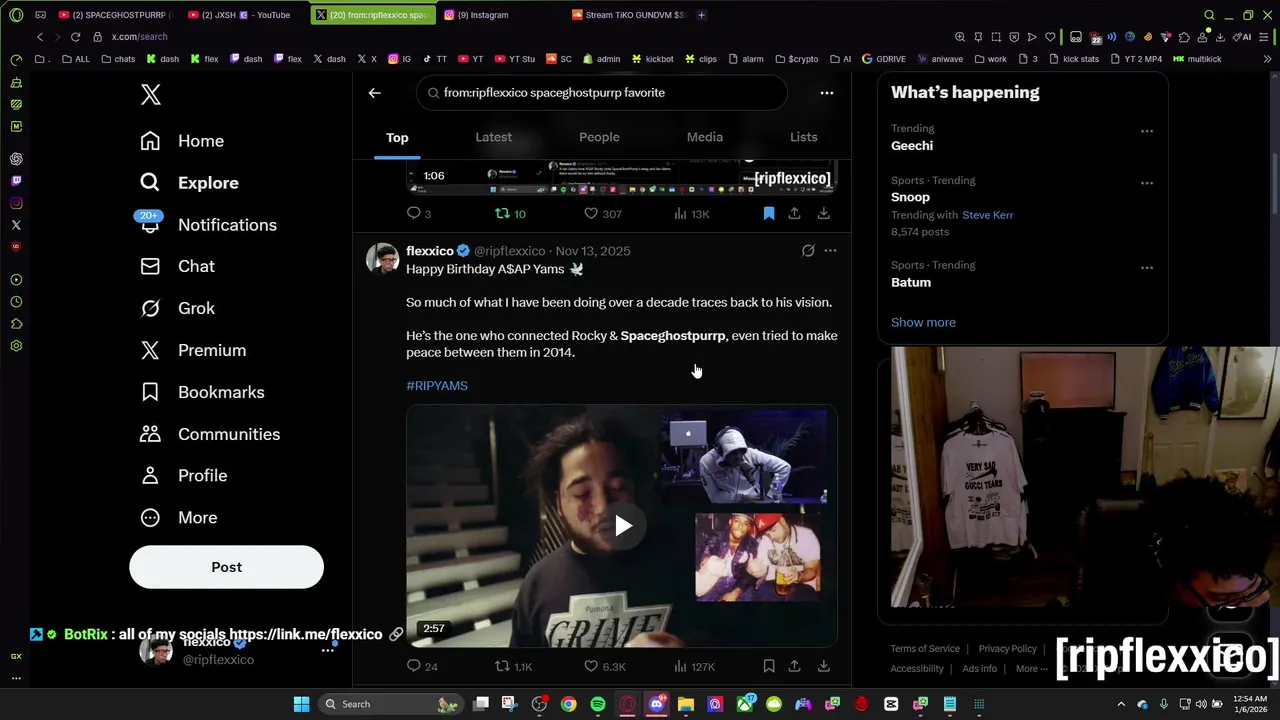Switch to the Lists tab
Screen dimensions: 1280x720
click(x=803, y=137)
